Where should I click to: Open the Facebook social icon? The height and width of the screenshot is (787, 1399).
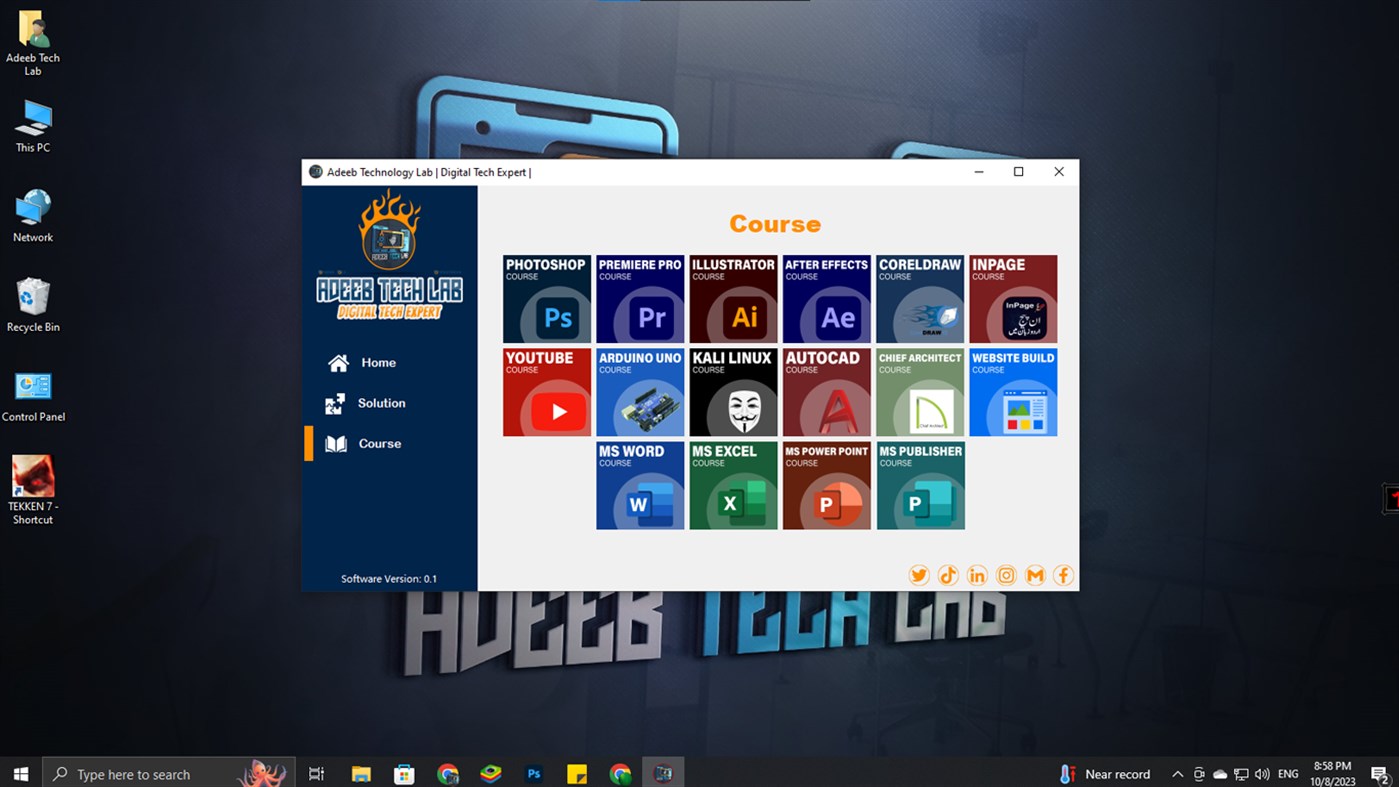click(x=1063, y=575)
